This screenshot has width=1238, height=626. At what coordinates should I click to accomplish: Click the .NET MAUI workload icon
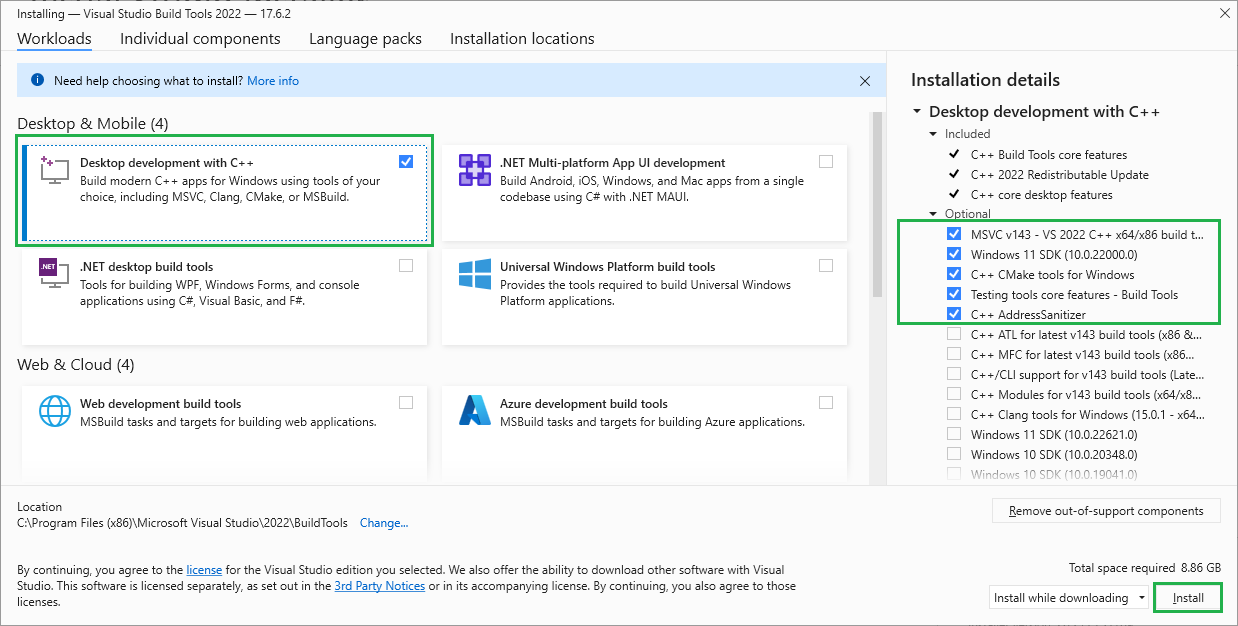click(x=474, y=170)
